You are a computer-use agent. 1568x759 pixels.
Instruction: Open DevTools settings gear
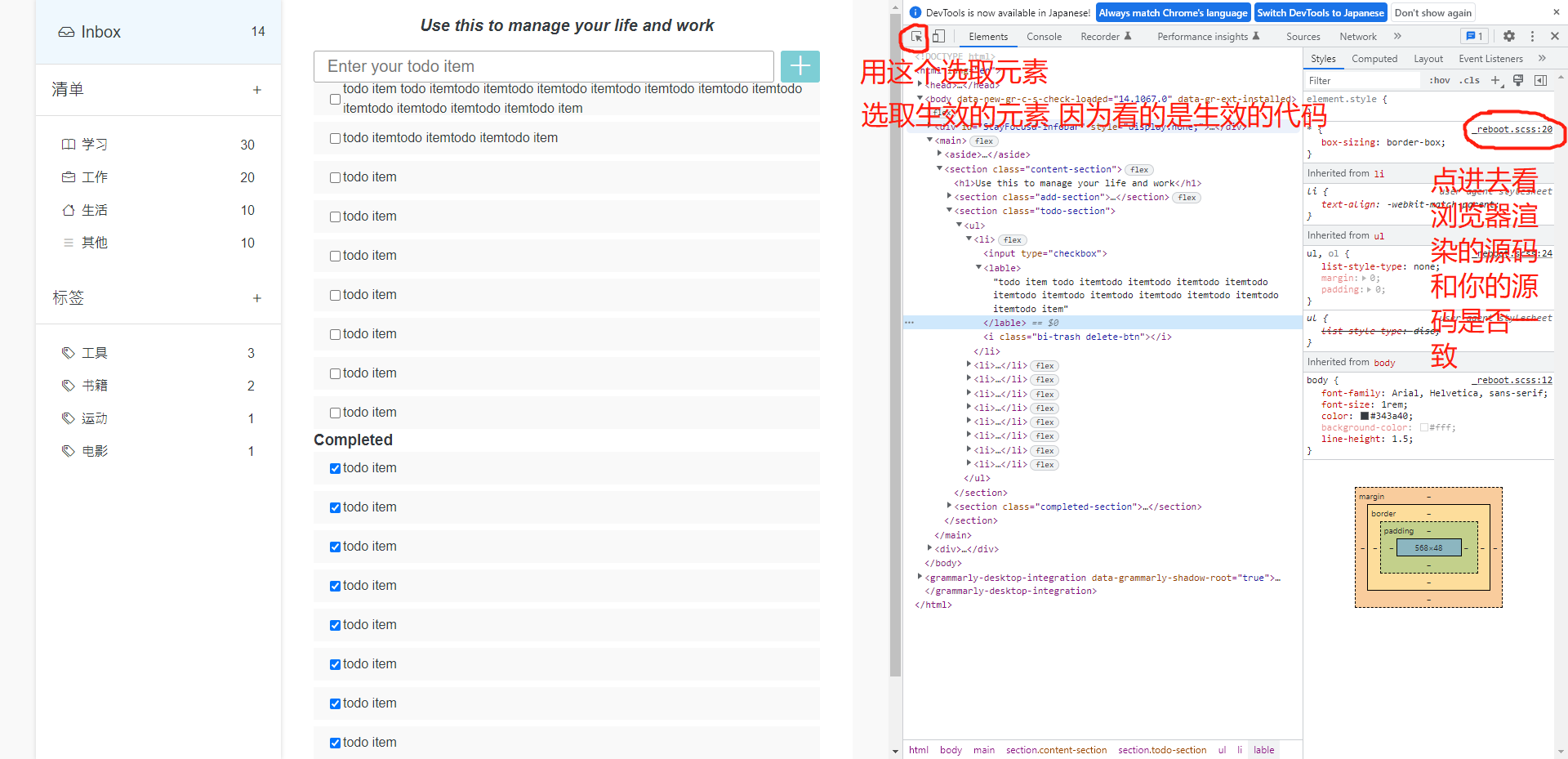tap(1509, 36)
